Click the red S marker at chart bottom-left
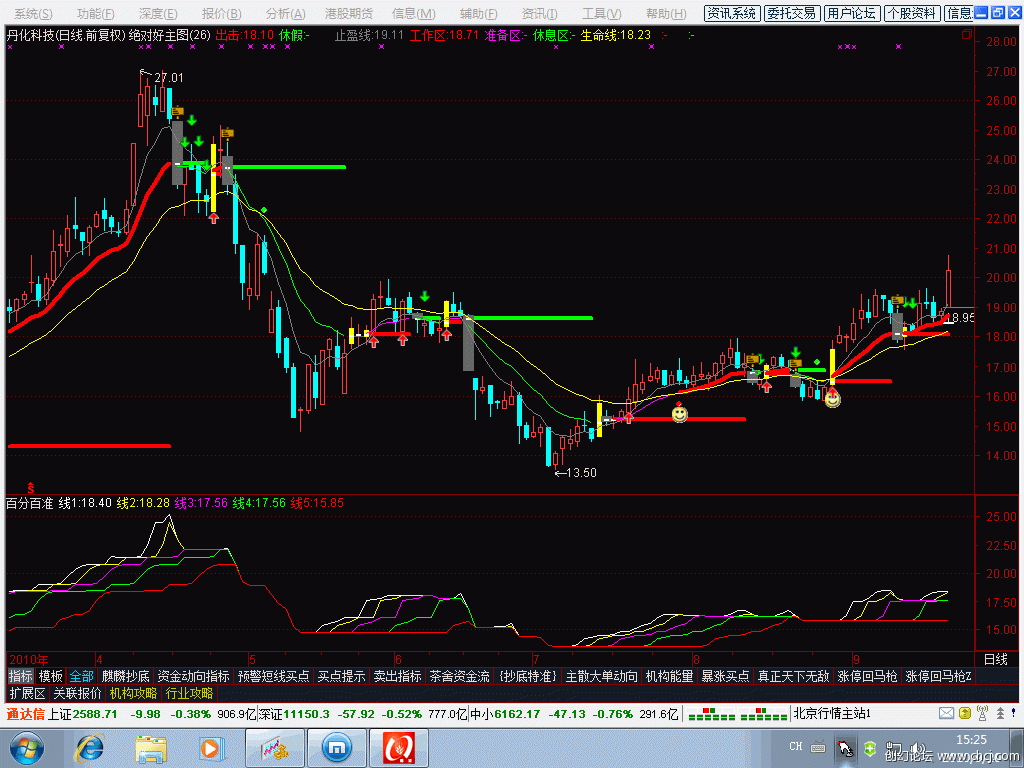This screenshot has width=1024, height=768. click(x=31, y=488)
